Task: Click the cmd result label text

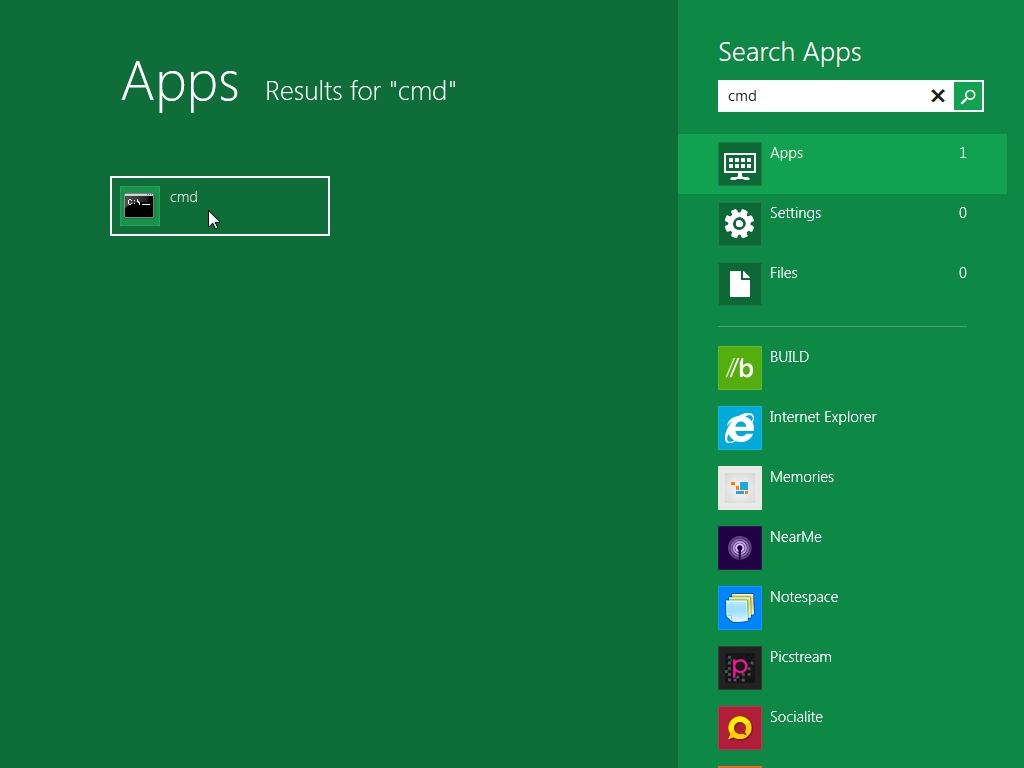Action: pos(184,197)
